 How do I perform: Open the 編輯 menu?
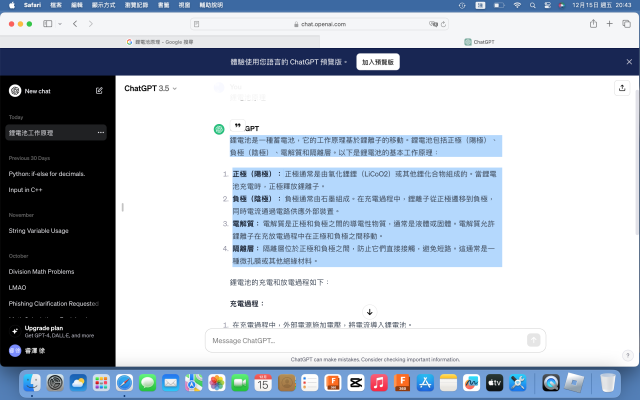77,5
